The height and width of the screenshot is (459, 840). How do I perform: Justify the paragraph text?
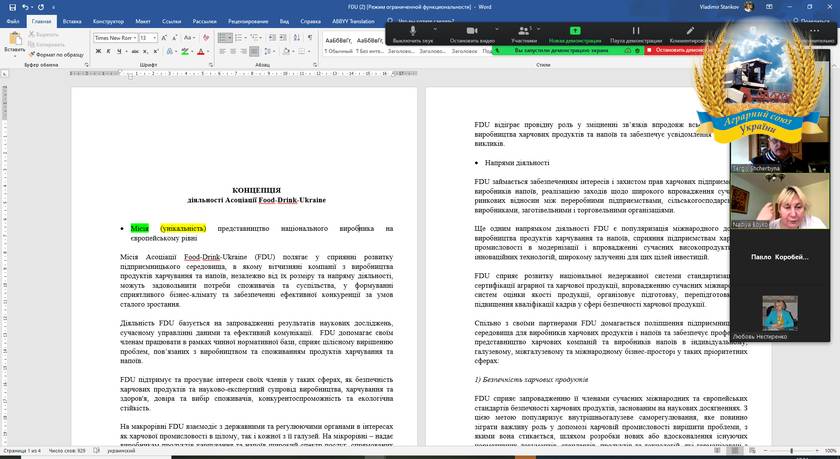coord(254,51)
